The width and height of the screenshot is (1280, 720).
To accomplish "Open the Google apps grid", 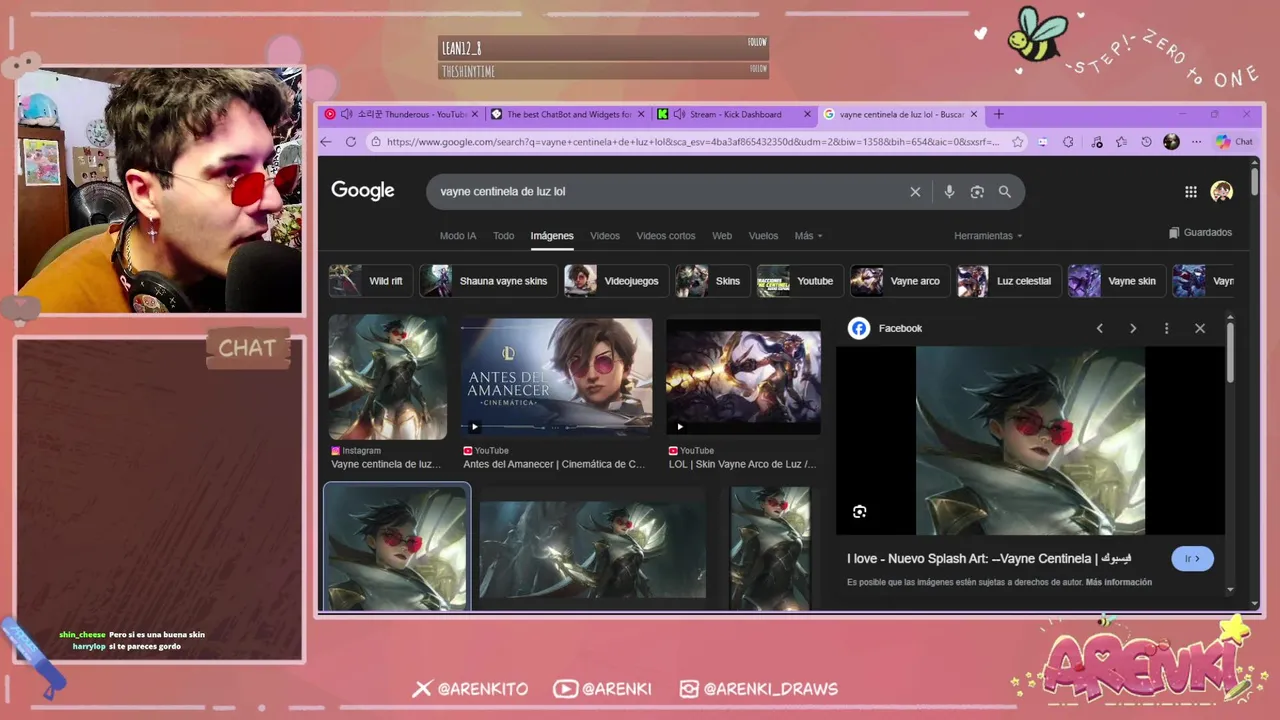I will click(x=1191, y=192).
